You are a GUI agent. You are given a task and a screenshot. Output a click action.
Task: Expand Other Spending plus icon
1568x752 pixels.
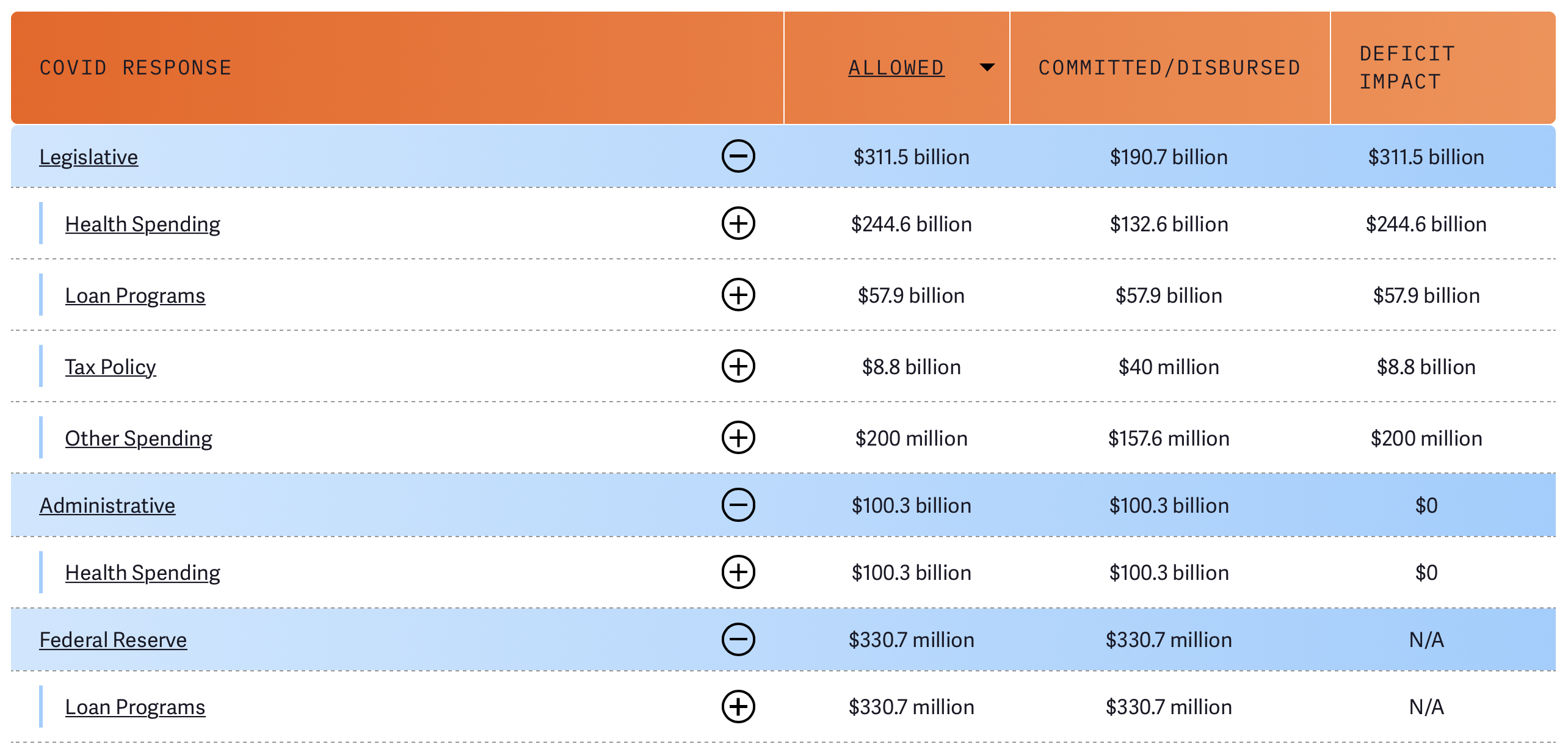tap(738, 438)
